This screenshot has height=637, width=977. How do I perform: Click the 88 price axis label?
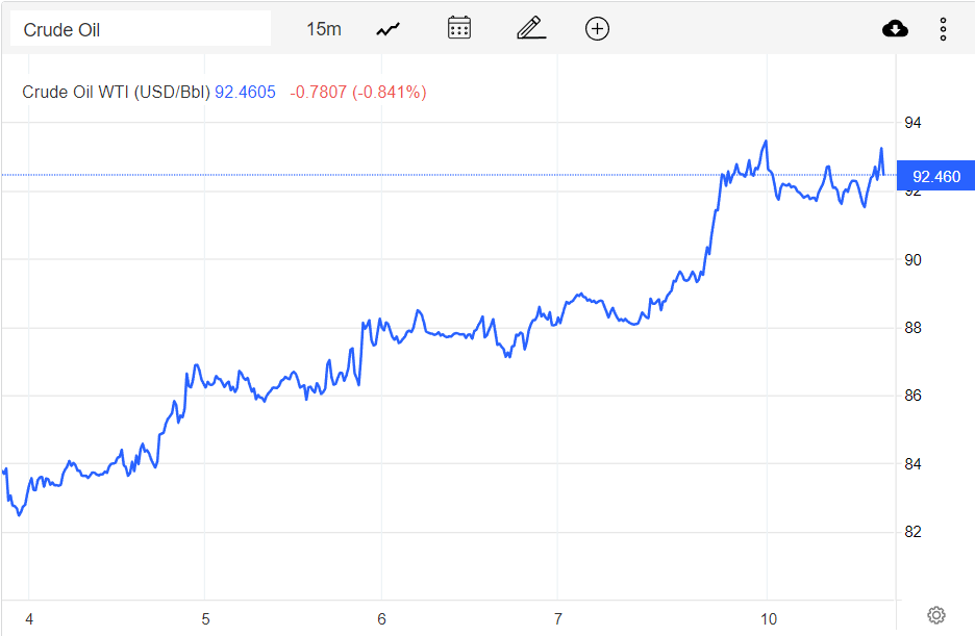(x=912, y=328)
